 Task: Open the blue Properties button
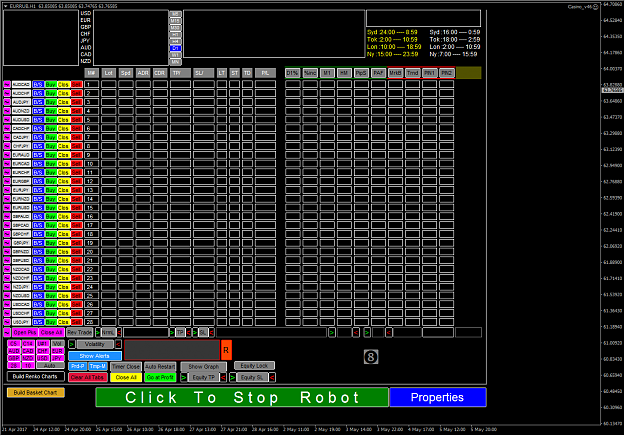click(x=438, y=397)
